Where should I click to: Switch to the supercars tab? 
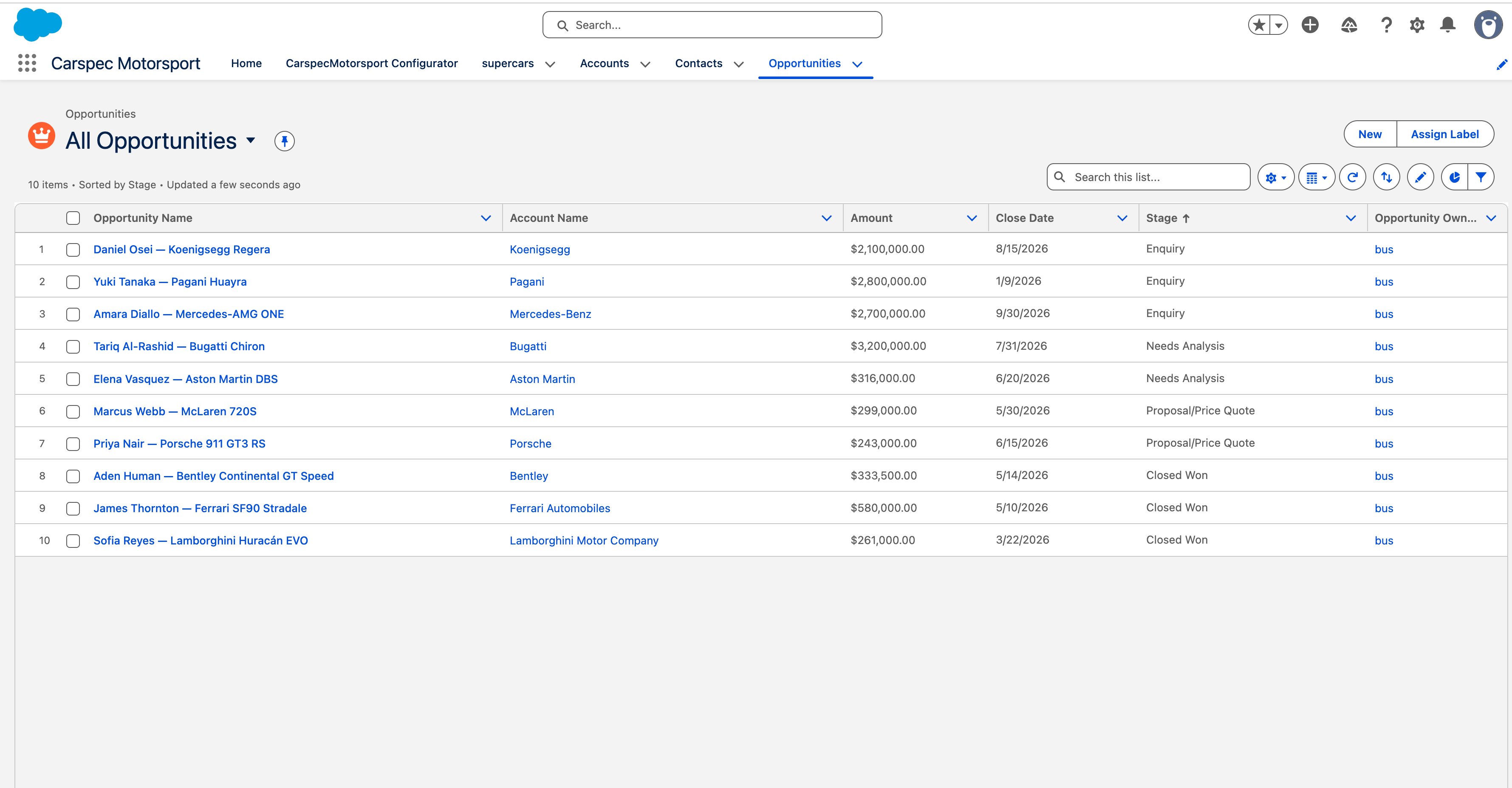click(508, 63)
